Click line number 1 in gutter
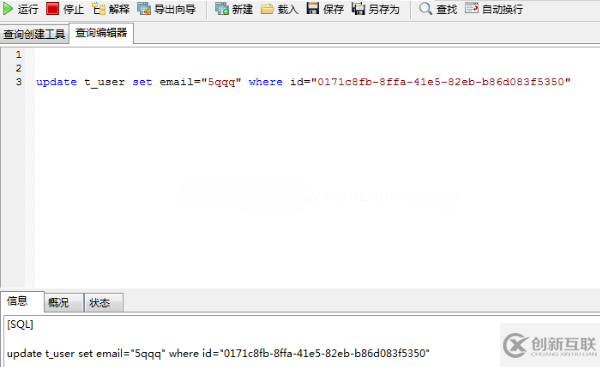 pos(18,55)
